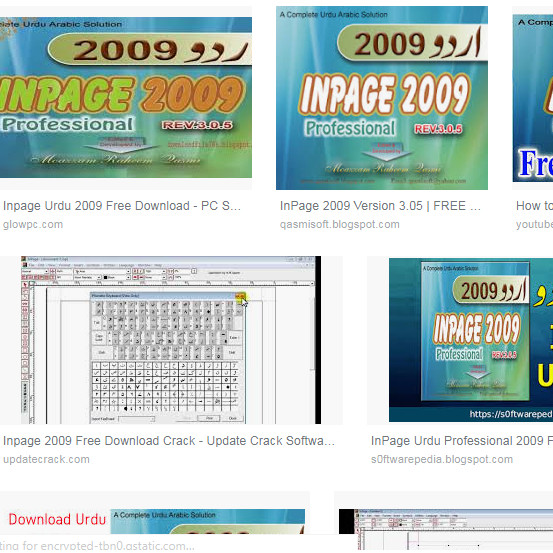The width and height of the screenshot is (553, 553).
Task: Open the youtube InPage thumbnail at the edge
Action: coord(533,98)
